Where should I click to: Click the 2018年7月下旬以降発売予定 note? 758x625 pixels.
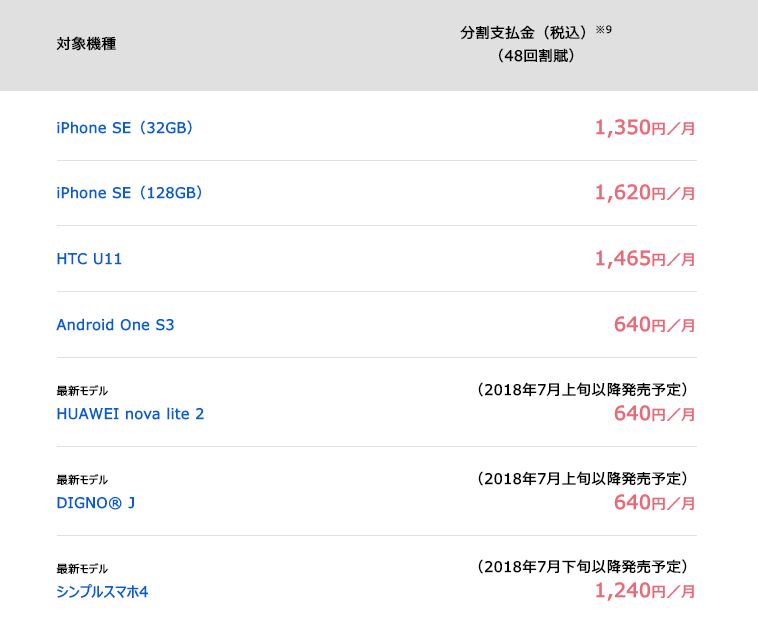tap(583, 567)
